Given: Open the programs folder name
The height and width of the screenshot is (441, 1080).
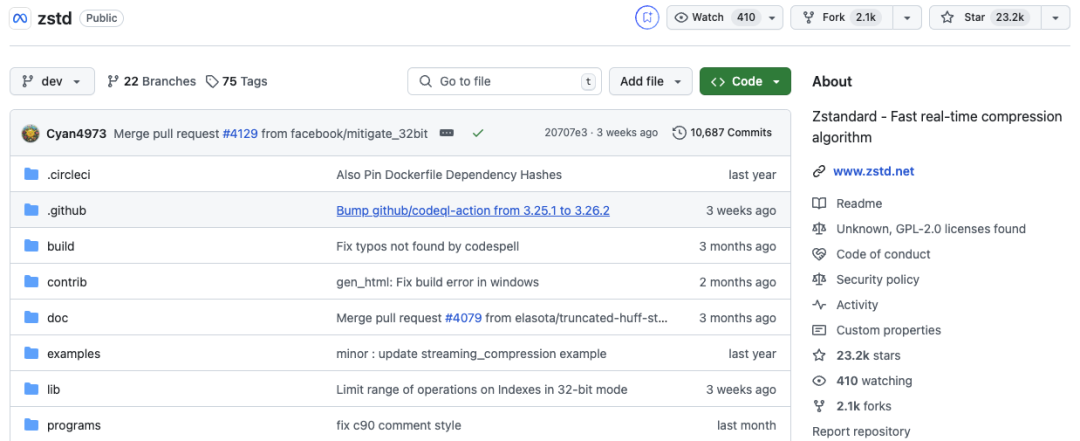Looking at the screenshot, I should [74, 426].
